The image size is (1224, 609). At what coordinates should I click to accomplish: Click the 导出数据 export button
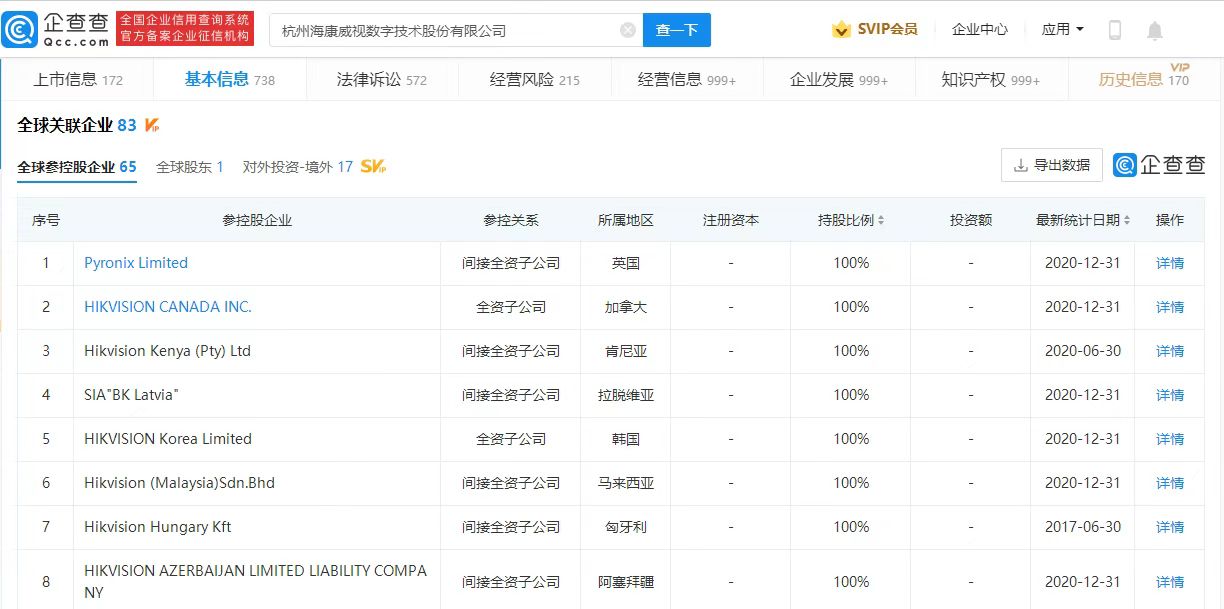[x=1052, y=165]
